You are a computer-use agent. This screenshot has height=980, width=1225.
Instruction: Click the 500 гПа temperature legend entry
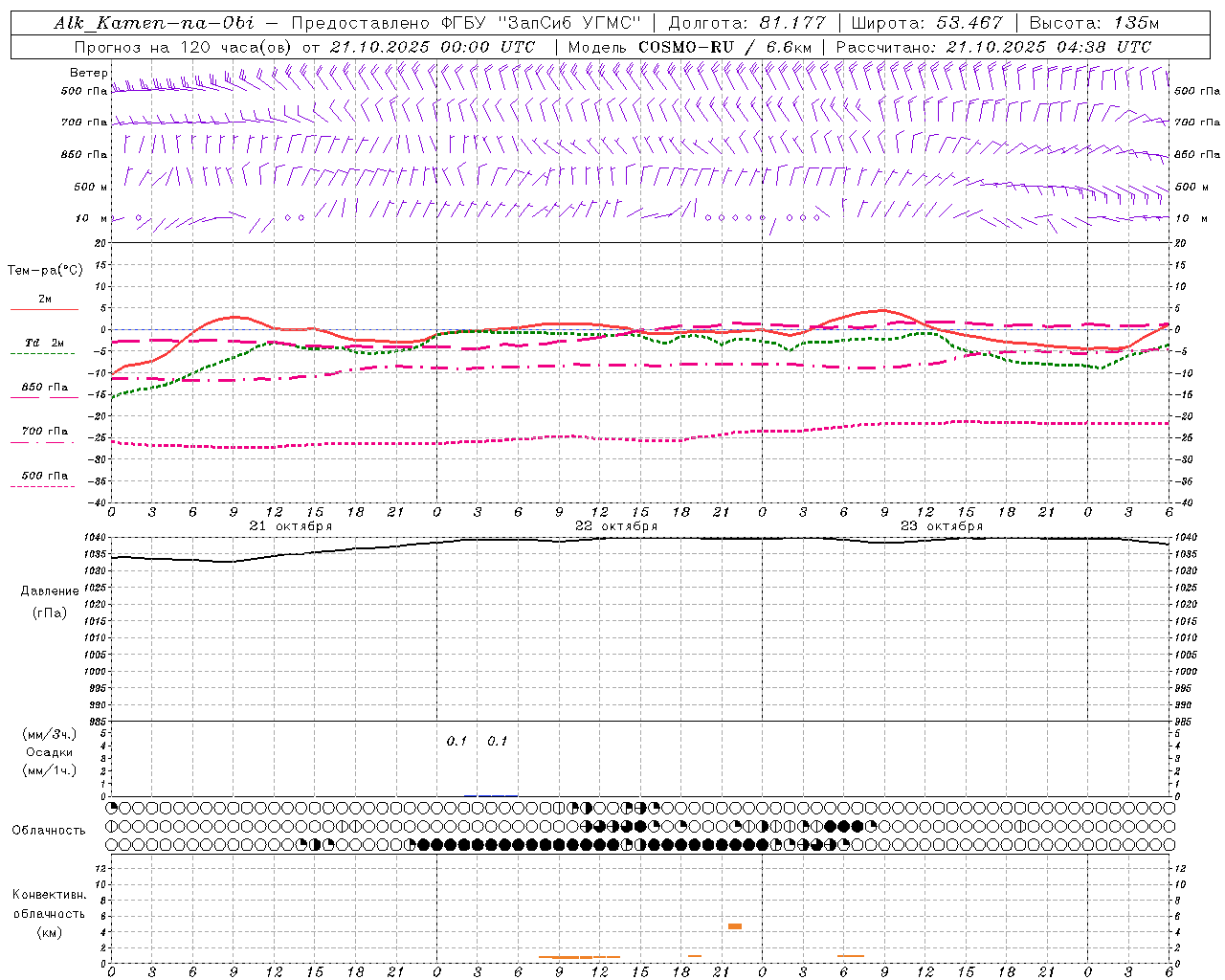coord(45,476)
